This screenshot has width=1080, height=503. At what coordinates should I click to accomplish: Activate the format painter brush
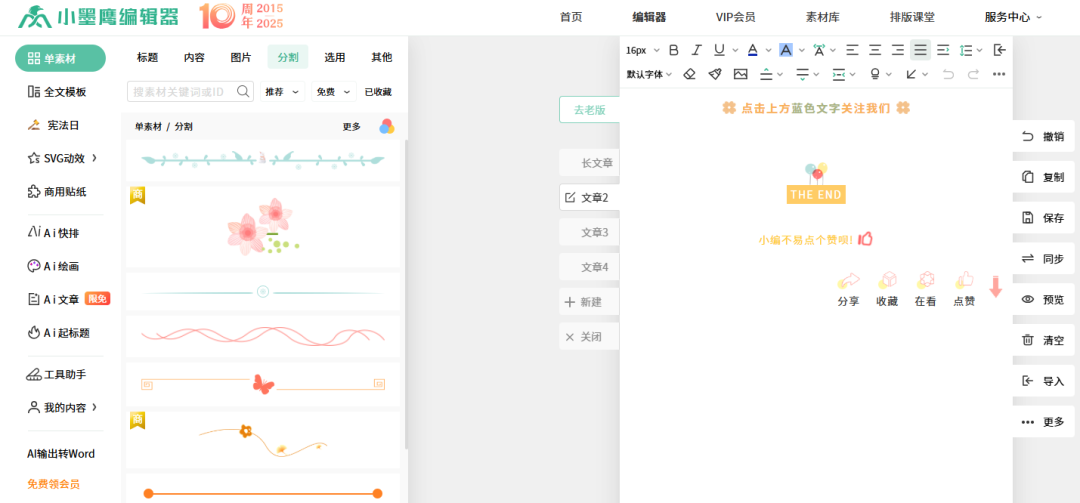click(715, 74)
